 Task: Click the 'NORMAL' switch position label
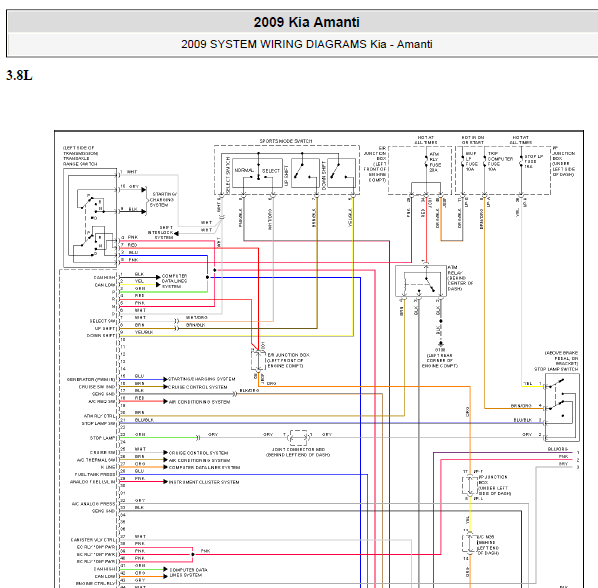pos(244,170)
